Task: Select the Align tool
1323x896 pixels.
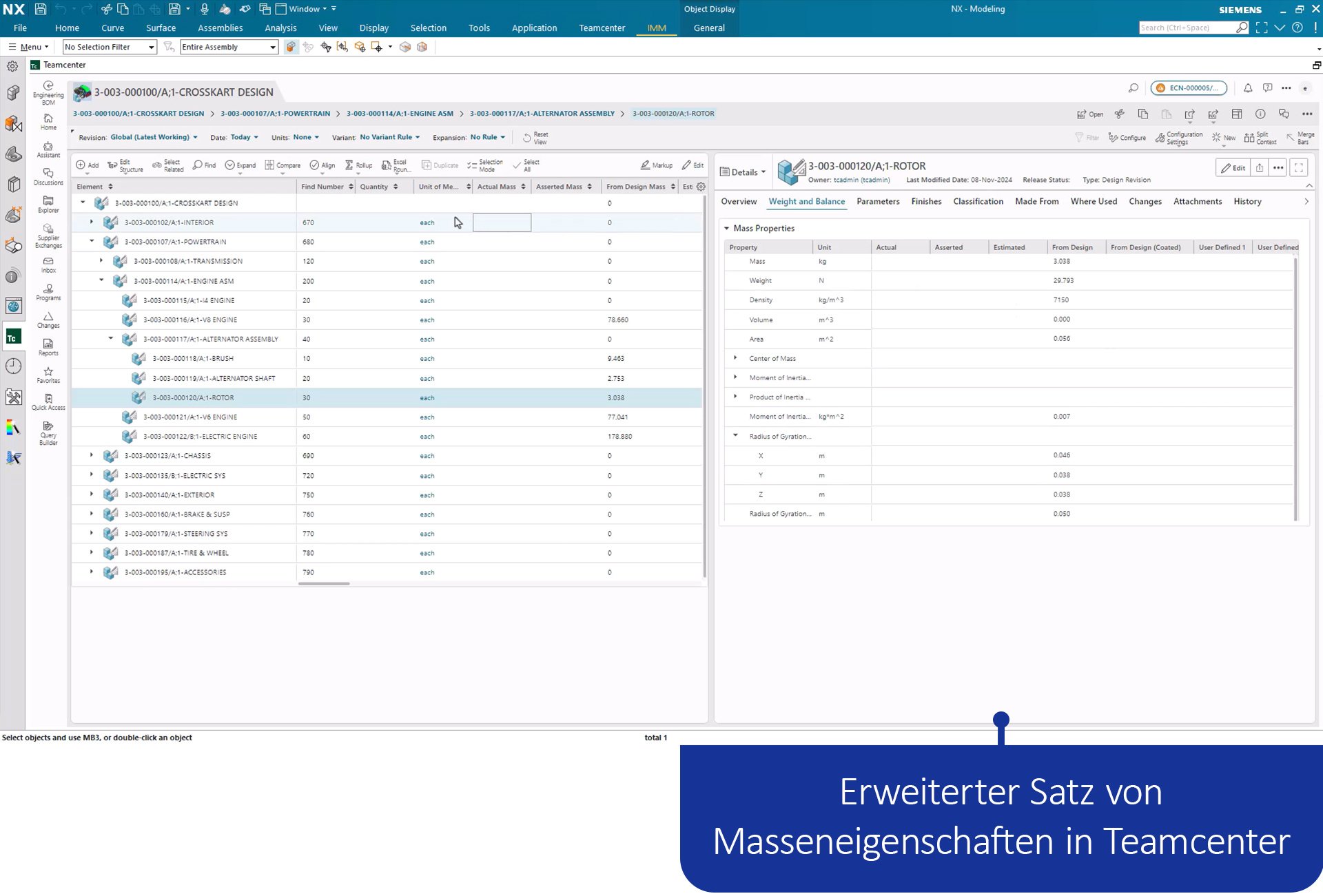Action: click(321, 165)
